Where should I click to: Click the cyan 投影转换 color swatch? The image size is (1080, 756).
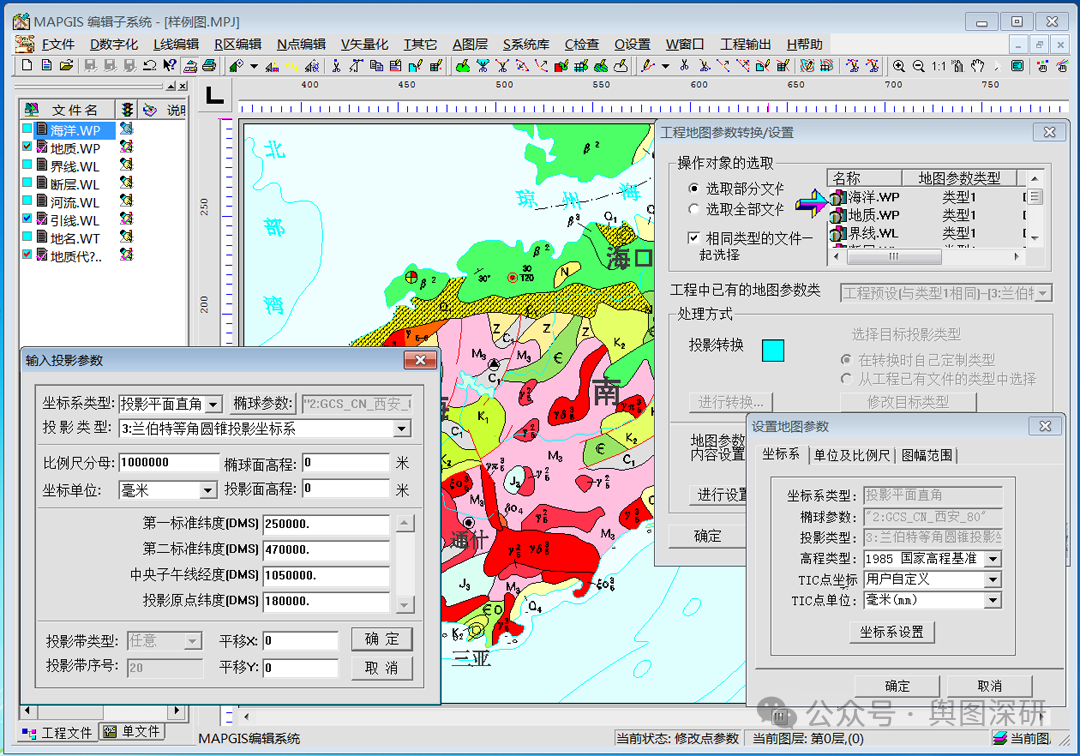pyautogui.click(x=773, y=350)
